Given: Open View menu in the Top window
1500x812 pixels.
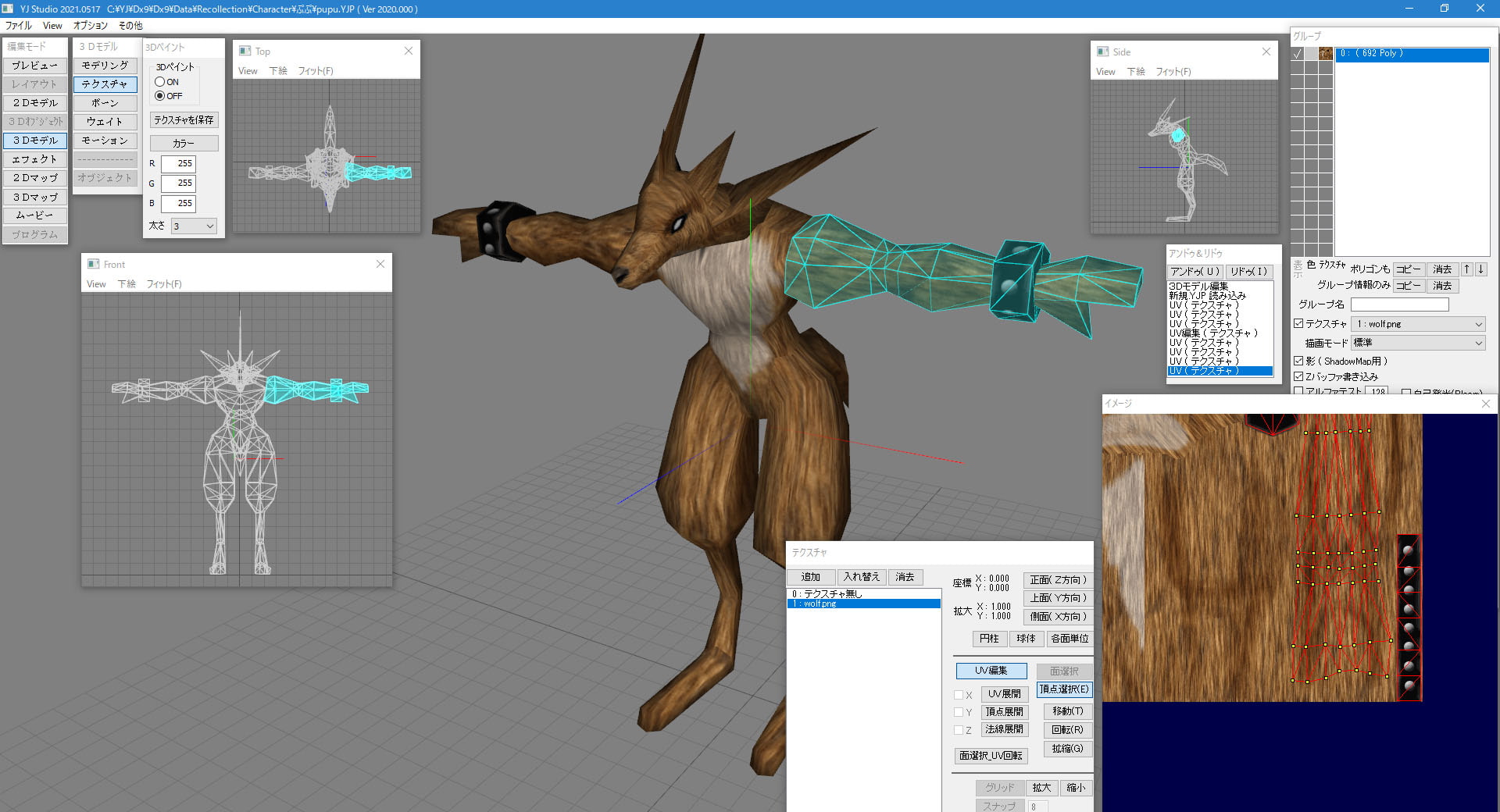Looking at the screenshot, I should [248, 71].
